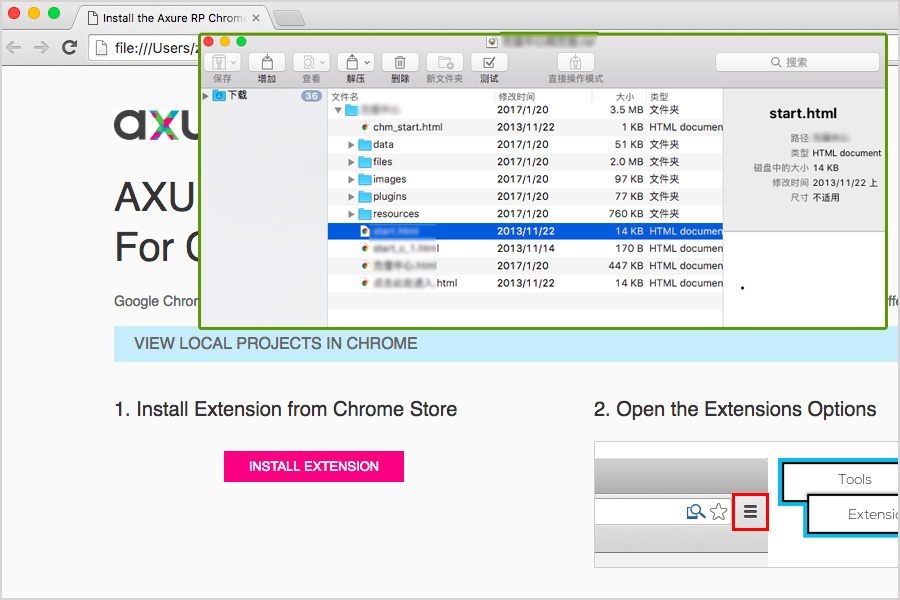Click the Save (保存) archive toolbar icon
Viewport: 900px width, 600px height.
[219, 62]
